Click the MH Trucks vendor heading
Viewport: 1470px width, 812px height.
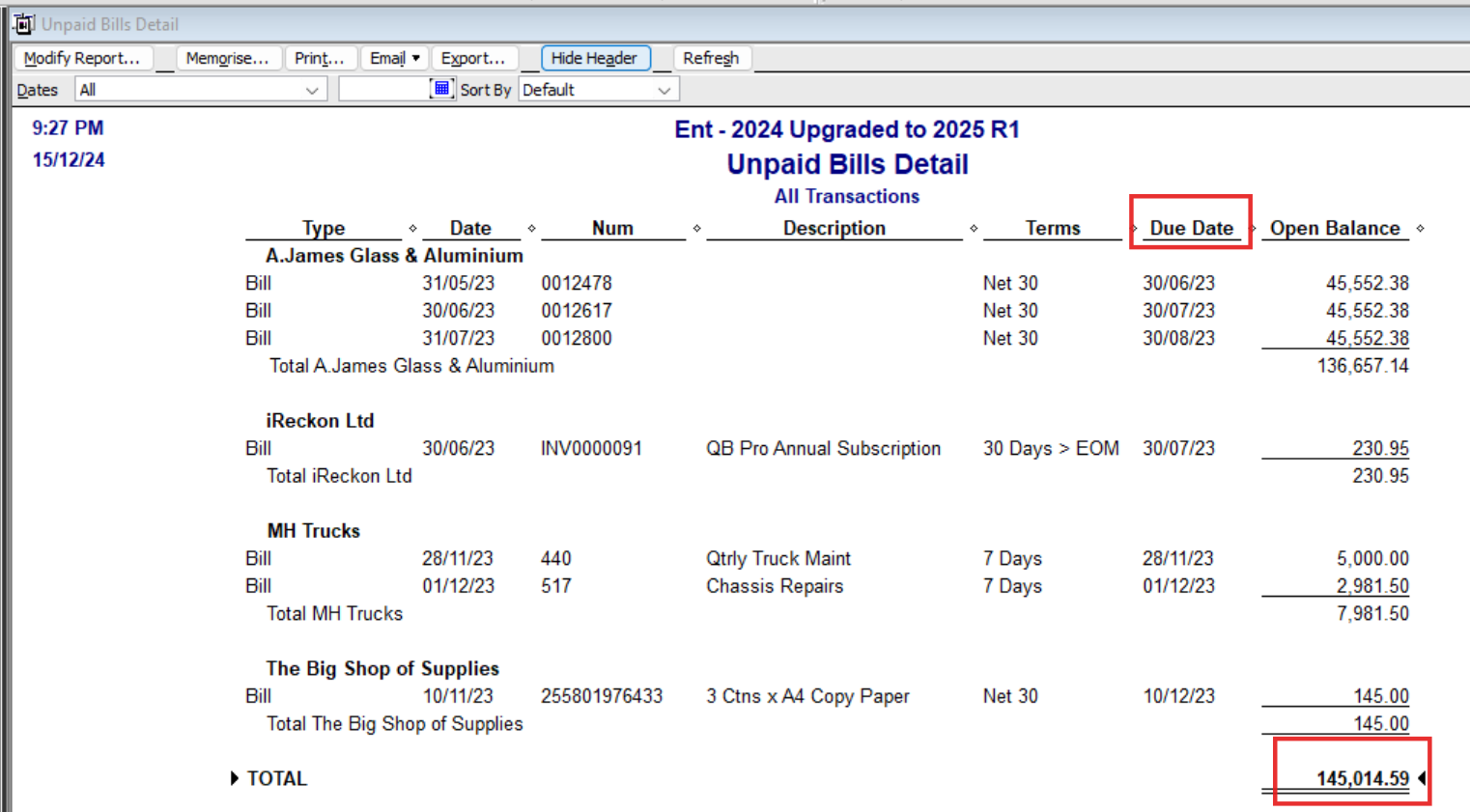tap(313, 531)
